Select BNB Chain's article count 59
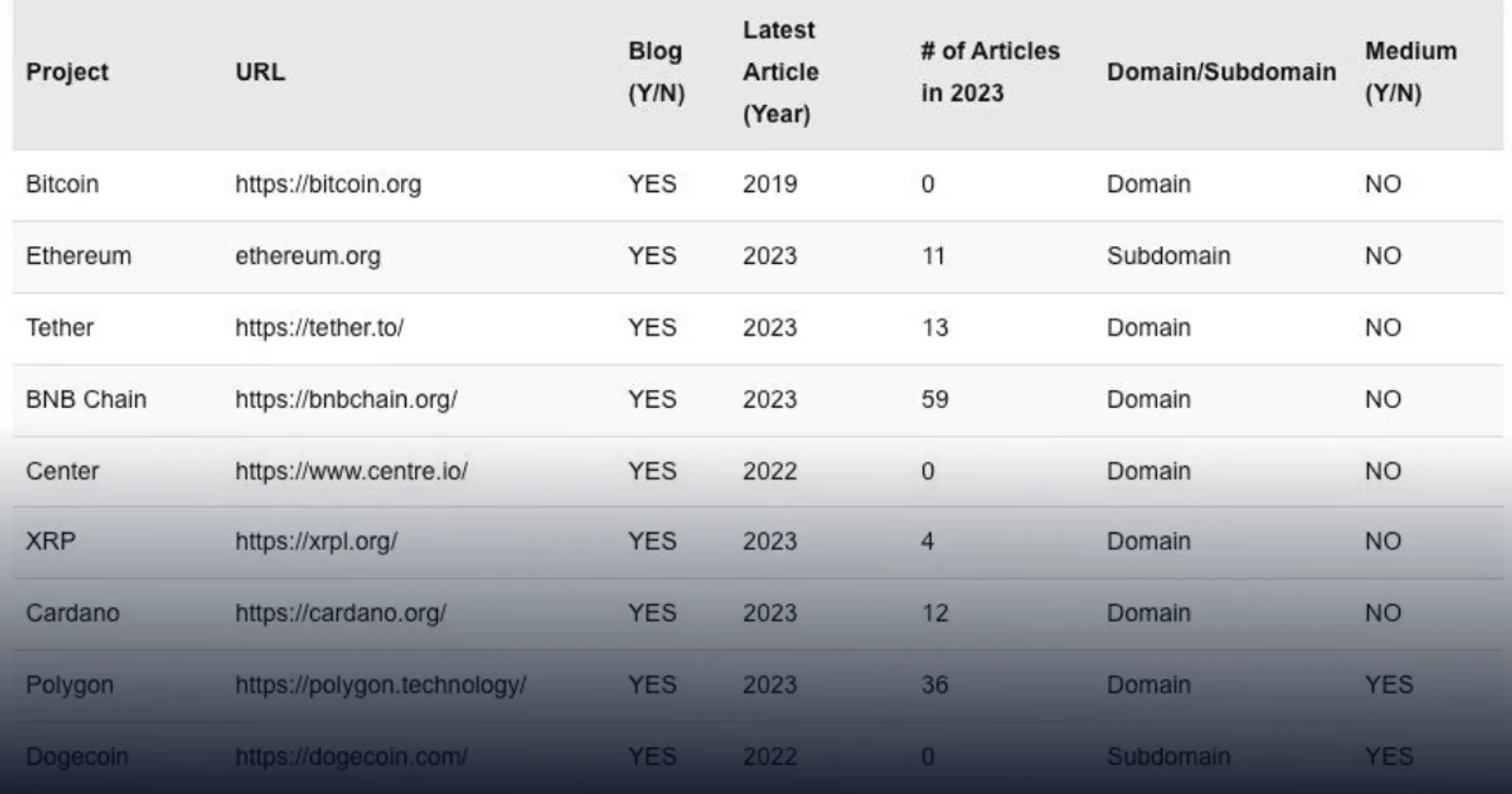Viewport: 1512px width, 794px height. [934, 399]
